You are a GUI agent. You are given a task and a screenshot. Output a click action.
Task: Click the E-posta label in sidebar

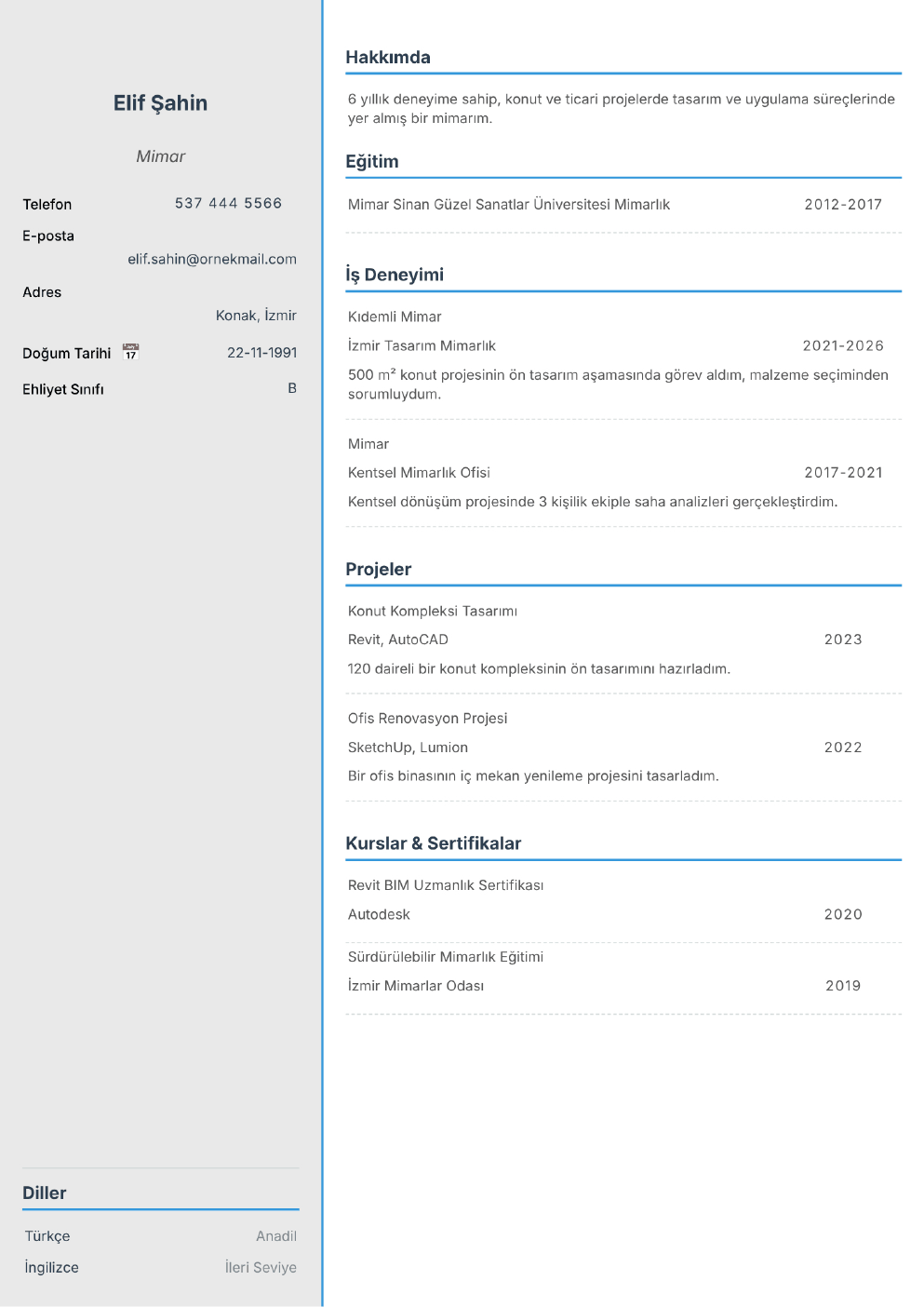[48, 236]
